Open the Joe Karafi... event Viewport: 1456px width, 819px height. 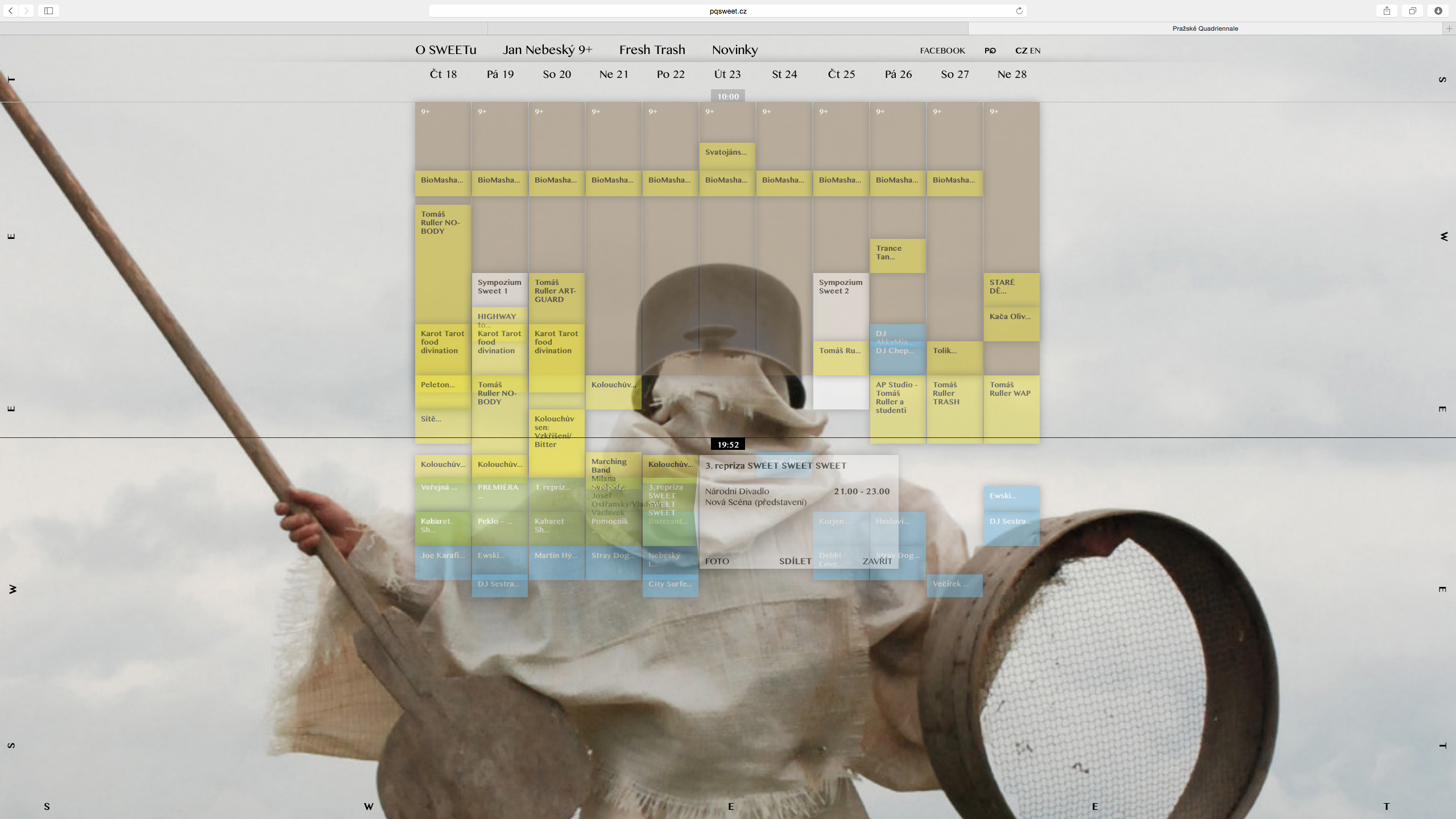point(442,563)
